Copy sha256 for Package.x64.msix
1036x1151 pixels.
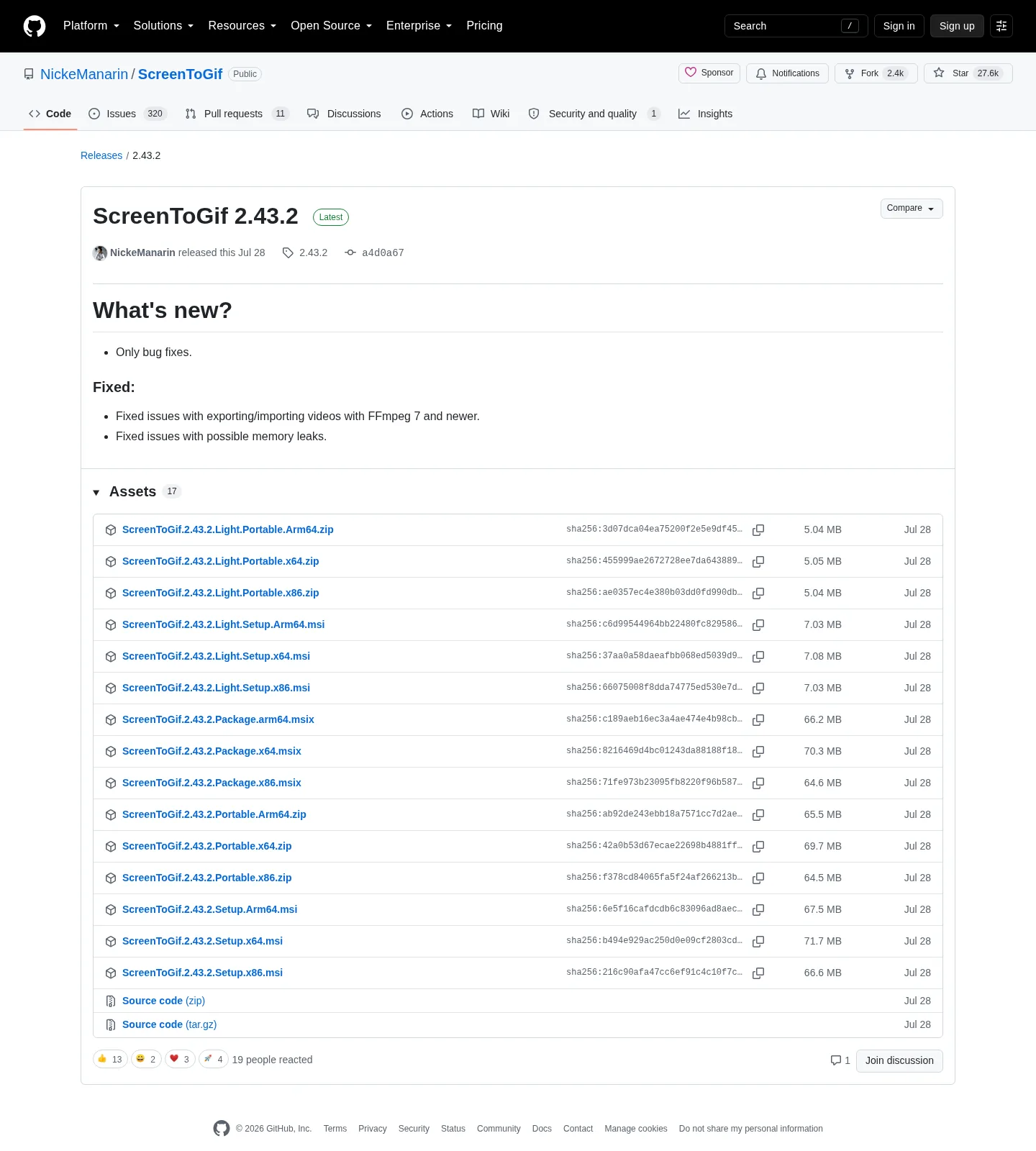click(x=758, y=752)
